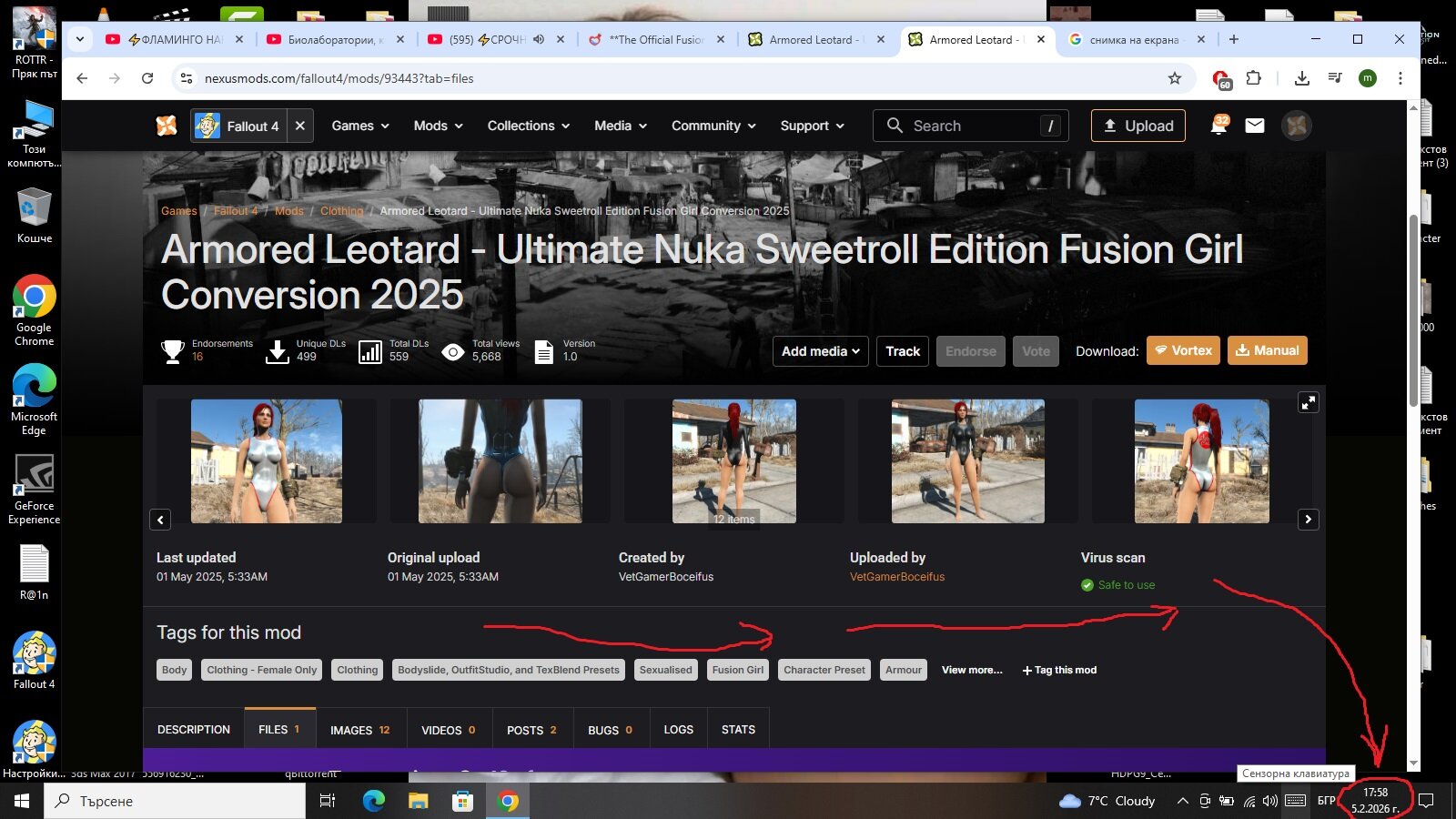Show hidden system tray icons

(x=1182, y=801)
